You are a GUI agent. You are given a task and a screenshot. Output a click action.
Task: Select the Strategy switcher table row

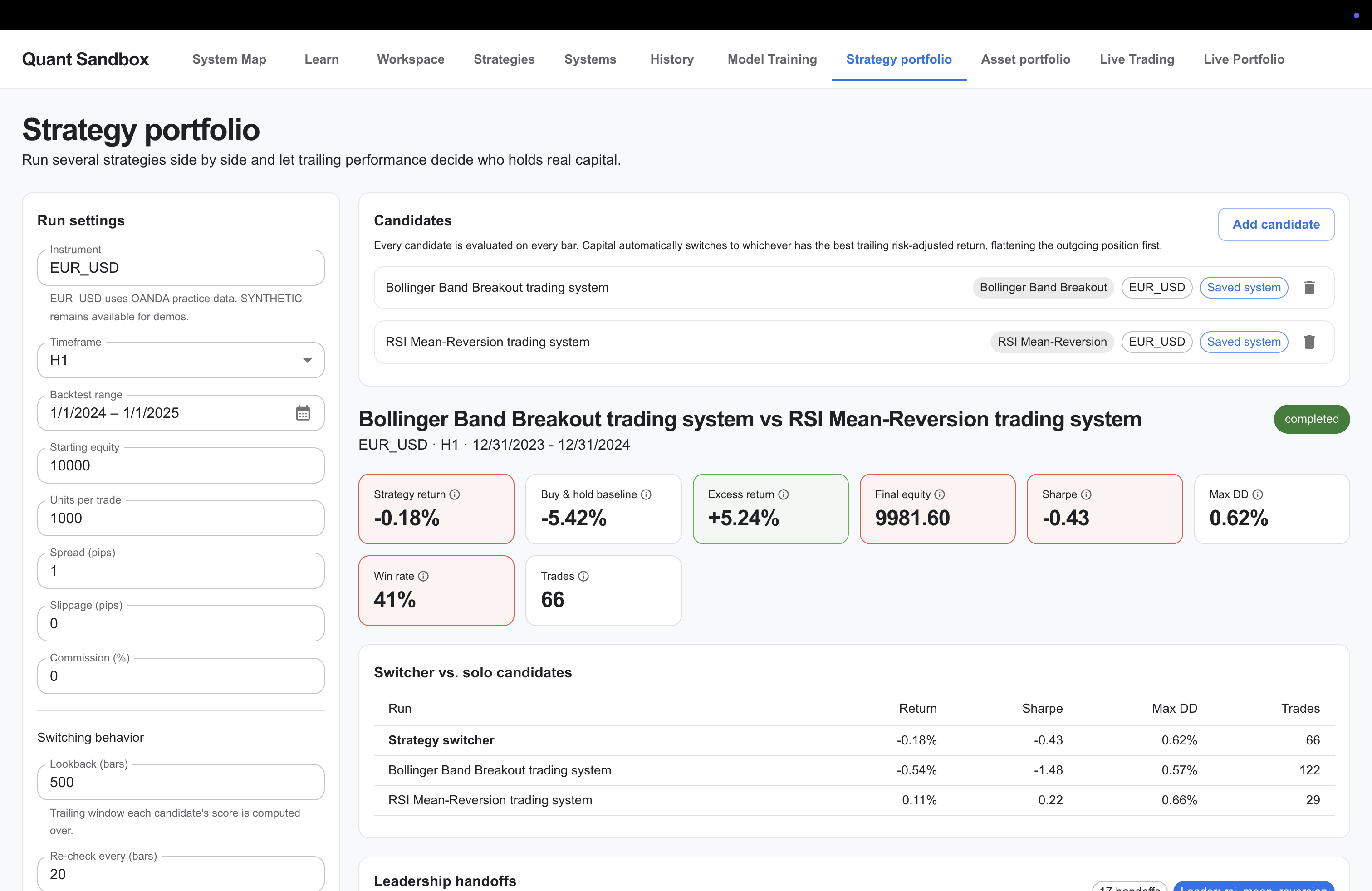tap(854, 740)
